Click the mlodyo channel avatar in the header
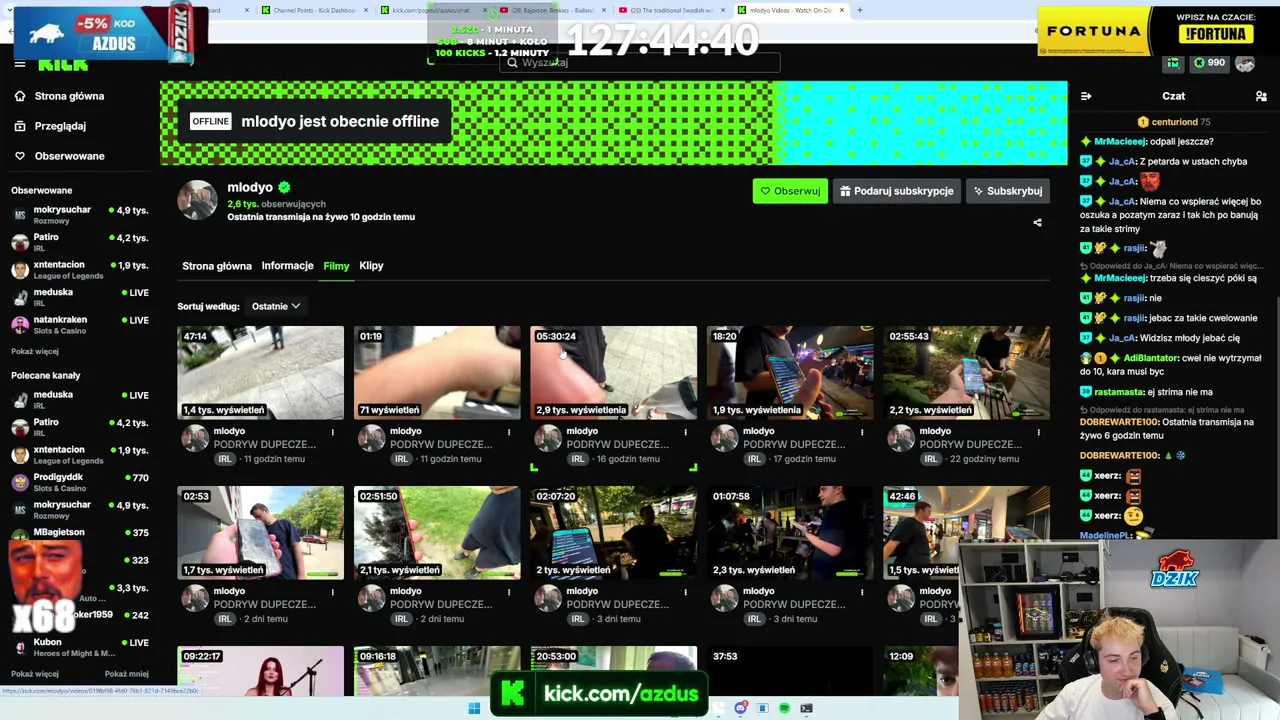The image size is (1280, 720). click(197, 200)
